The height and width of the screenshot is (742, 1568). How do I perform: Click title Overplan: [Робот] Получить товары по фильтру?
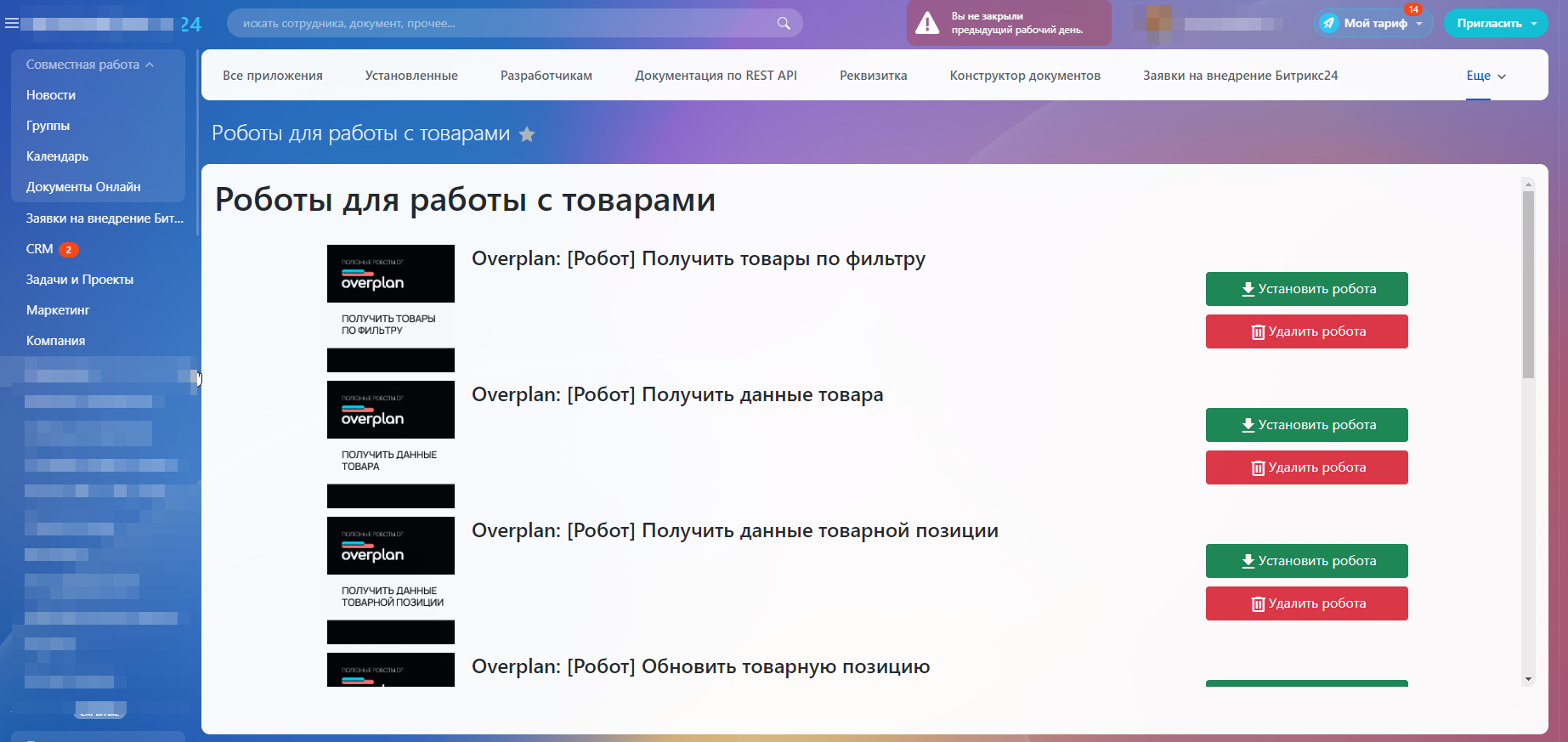(x=699, y=259)
